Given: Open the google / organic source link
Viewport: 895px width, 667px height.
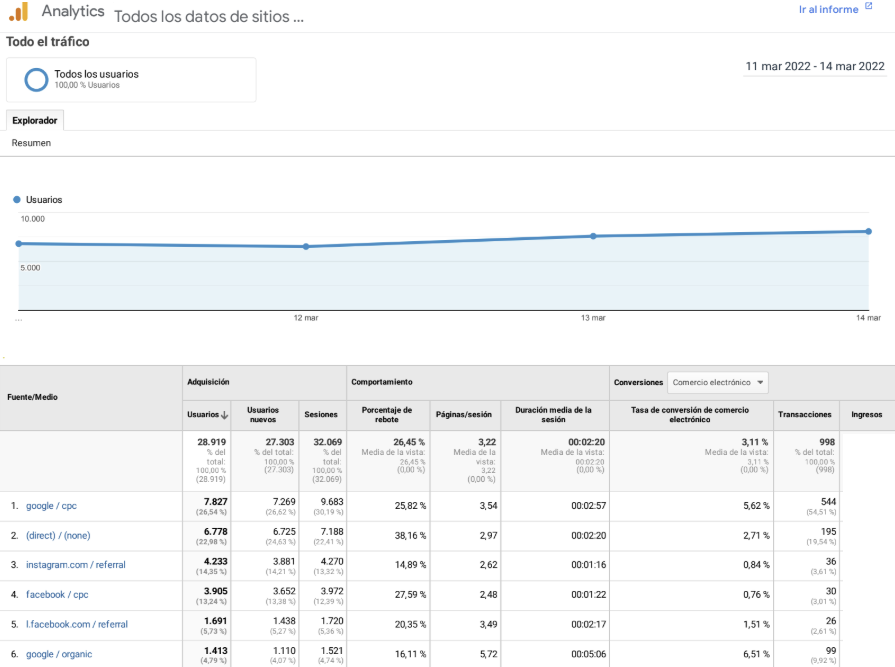Looking at the screenshot, I should click(x=59, y=654).
